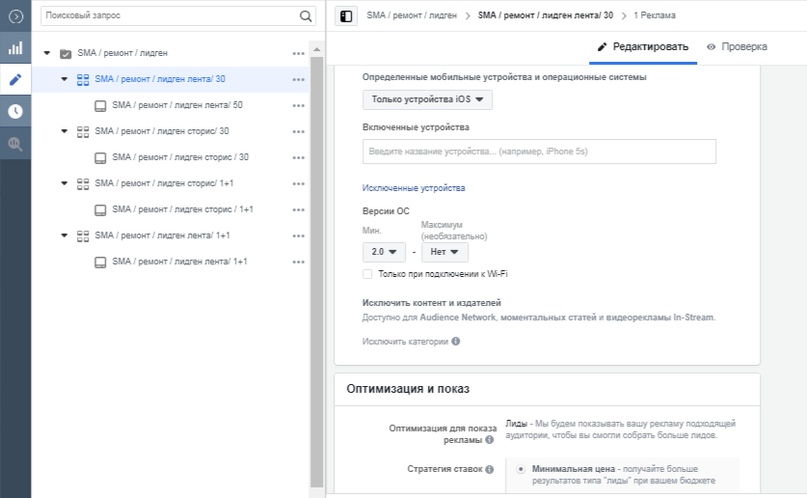Click the magnifier inspect icon in sidebar
The height and width of the screenshot is (498, 807).
click(x=15, y=143)
